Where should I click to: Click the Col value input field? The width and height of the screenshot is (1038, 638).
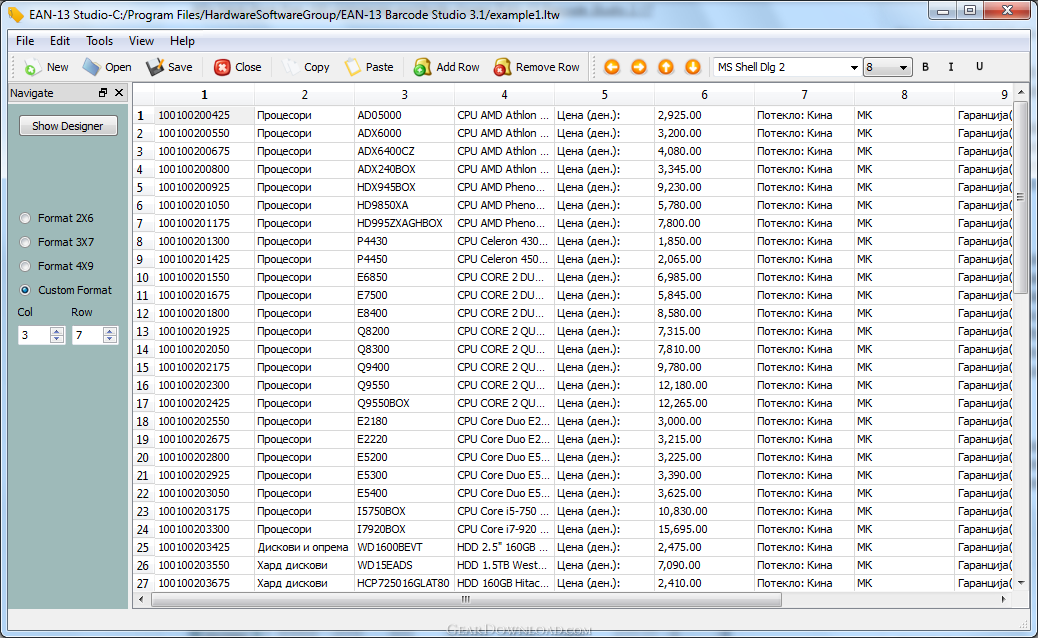coord(34,335)
